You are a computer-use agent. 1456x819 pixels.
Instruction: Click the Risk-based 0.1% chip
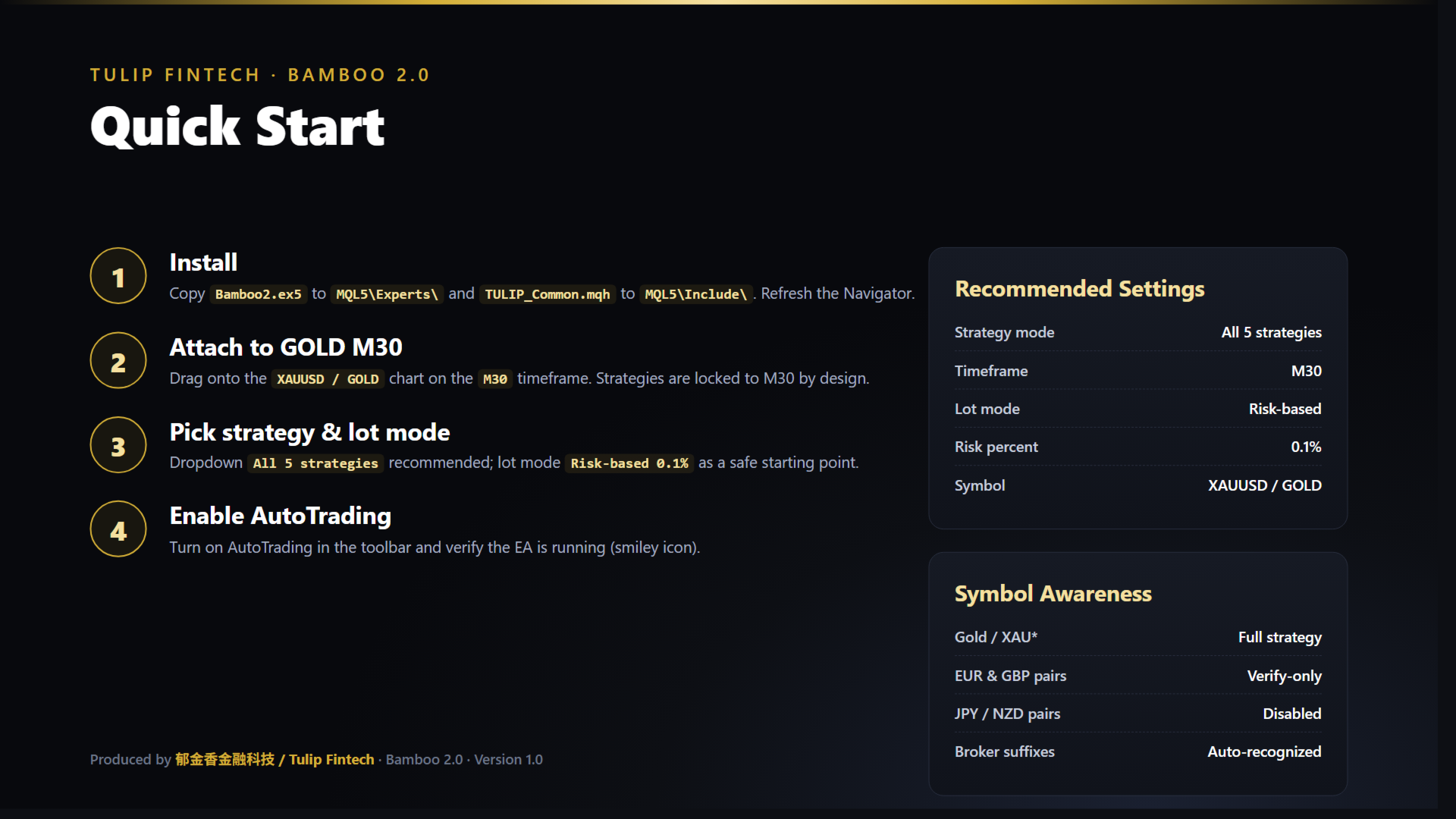(x=629, y=463)
